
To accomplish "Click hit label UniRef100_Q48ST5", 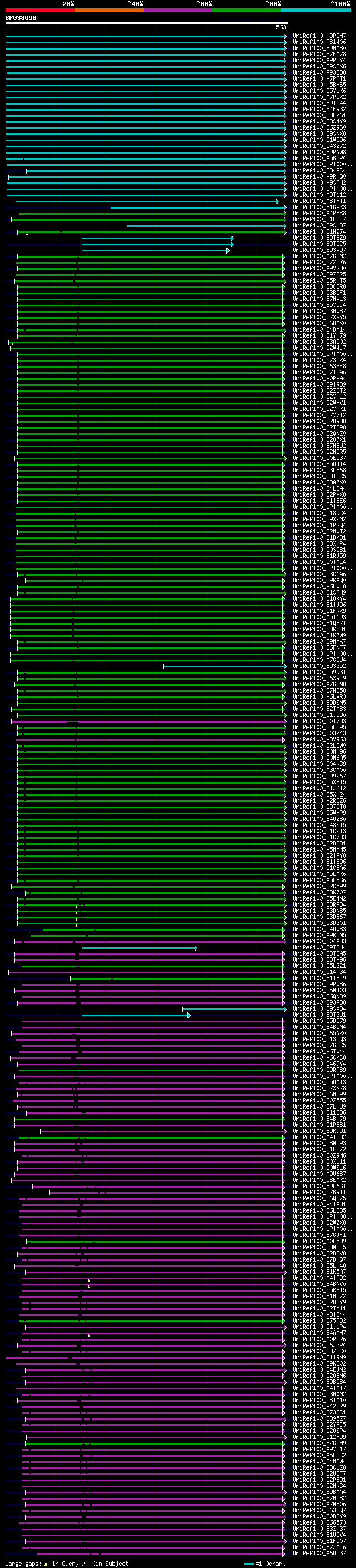I will [x=319, y=825].
